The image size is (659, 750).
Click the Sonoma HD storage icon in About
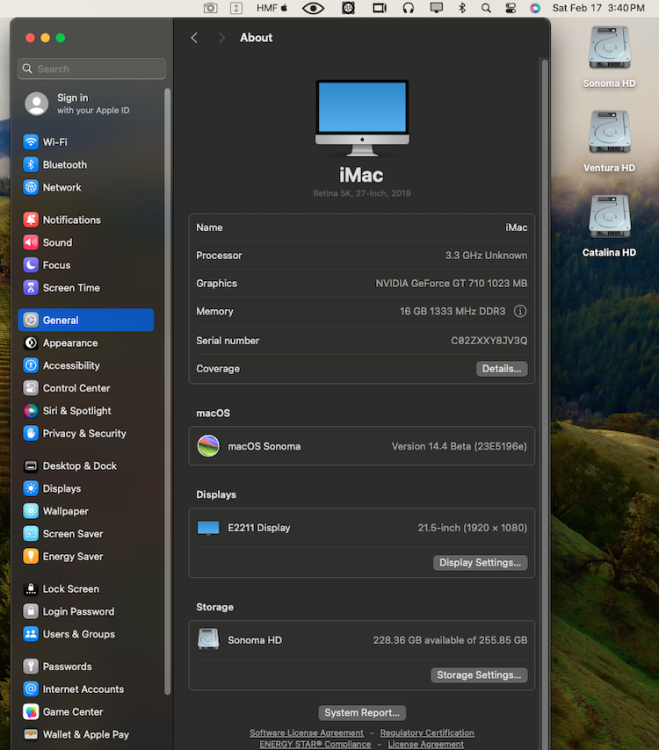209,640
